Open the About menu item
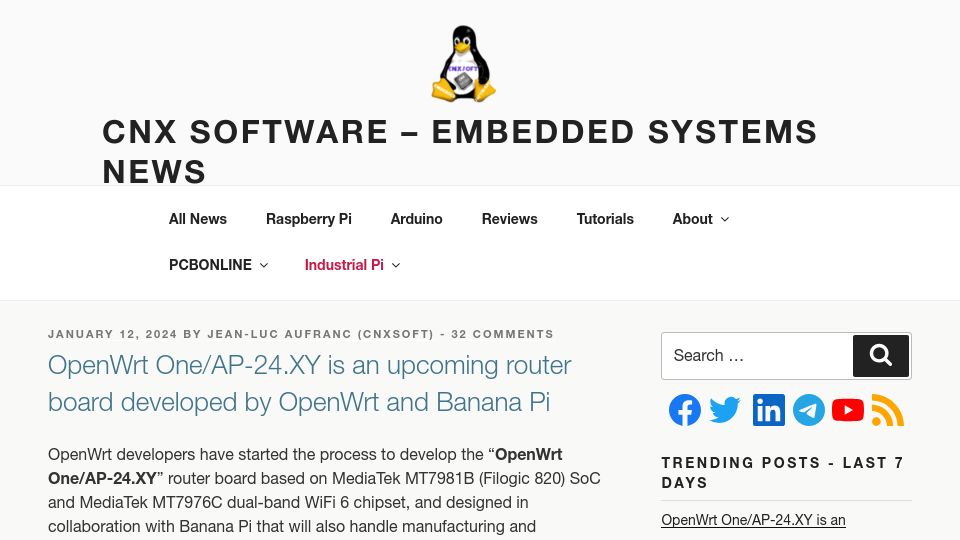This screenshot has width=960, height=540. [692, 219]
